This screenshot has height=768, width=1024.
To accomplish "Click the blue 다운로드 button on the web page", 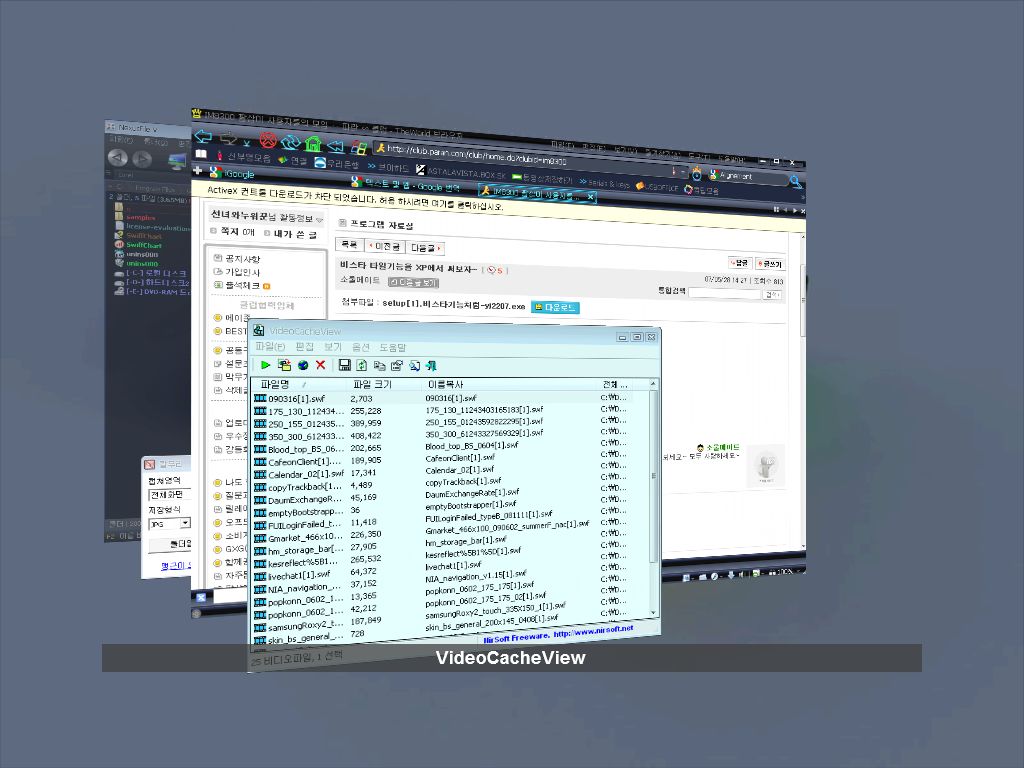I will (555, 307).
